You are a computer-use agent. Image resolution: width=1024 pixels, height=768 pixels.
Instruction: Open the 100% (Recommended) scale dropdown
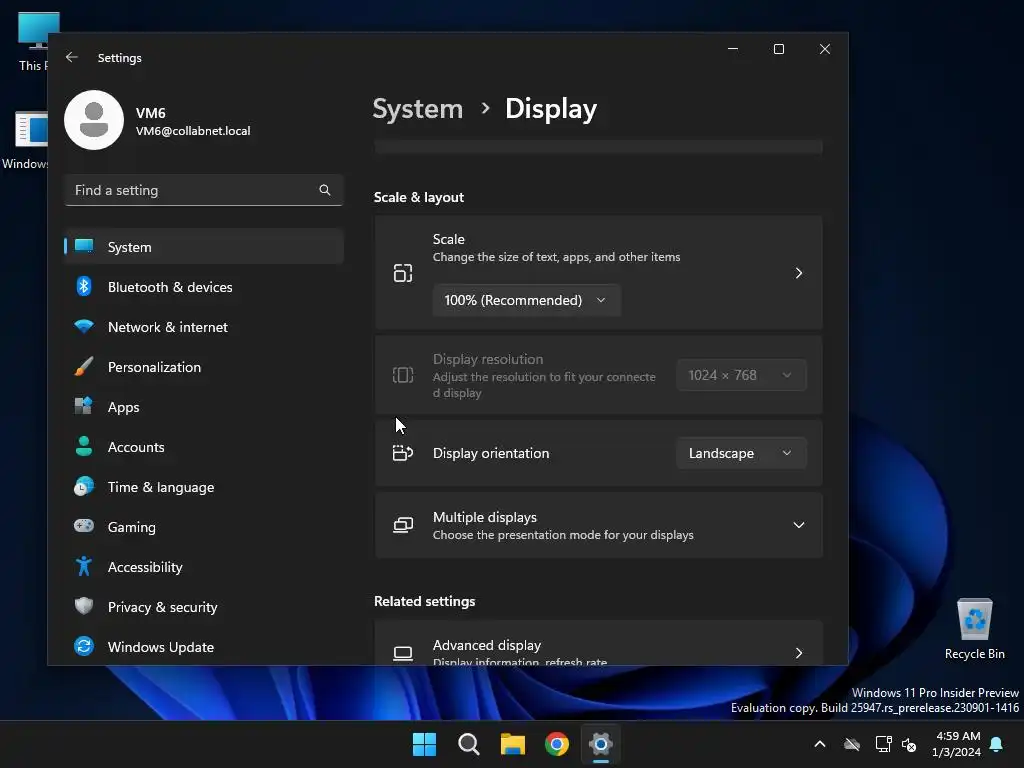(x=526, y=300)
